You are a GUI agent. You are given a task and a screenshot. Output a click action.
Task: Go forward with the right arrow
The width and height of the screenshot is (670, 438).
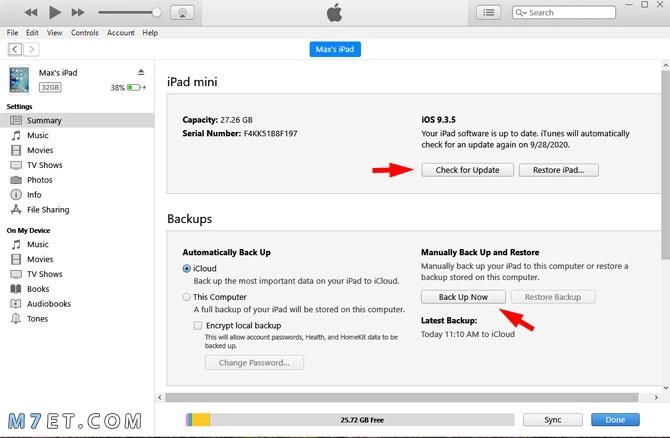click(x=32, y=49)
